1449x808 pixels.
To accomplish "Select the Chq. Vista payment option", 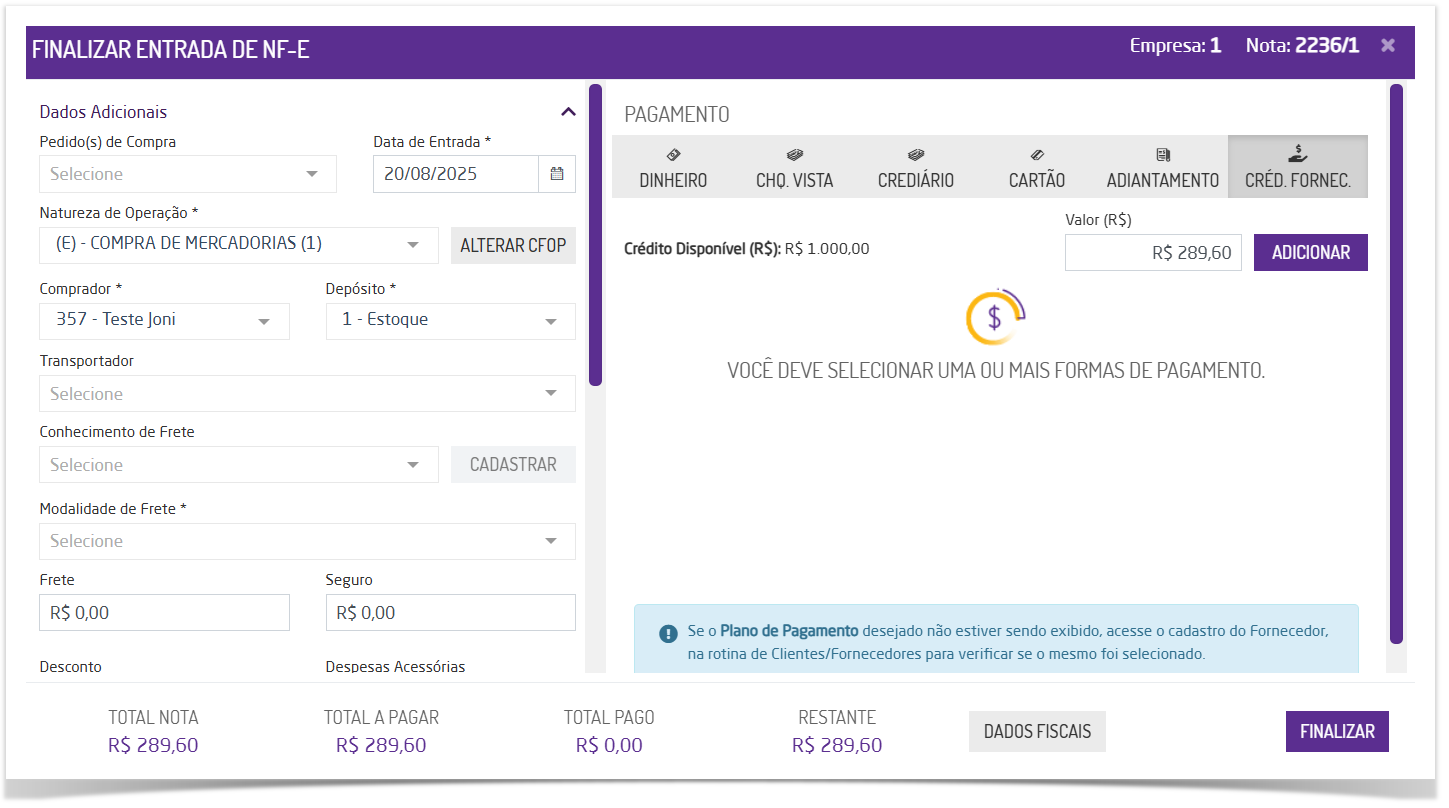I will click(794, 168).
